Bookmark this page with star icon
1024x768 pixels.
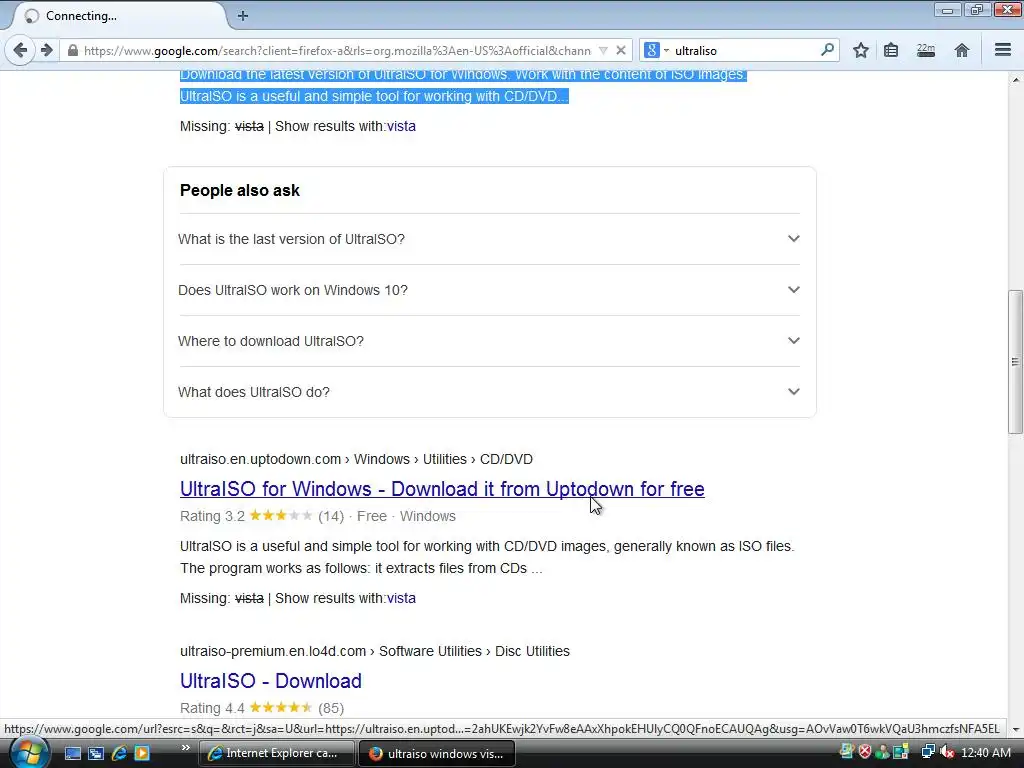(861, 50)
